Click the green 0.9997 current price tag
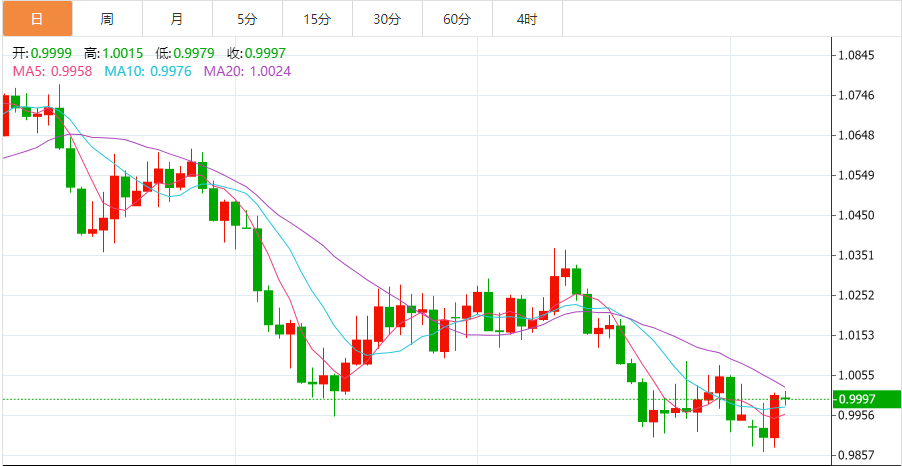 (866, 399)
